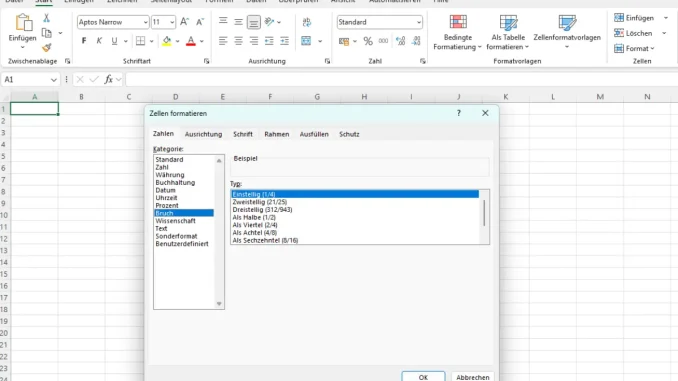Click the accounting number format icon

(344, 42)
